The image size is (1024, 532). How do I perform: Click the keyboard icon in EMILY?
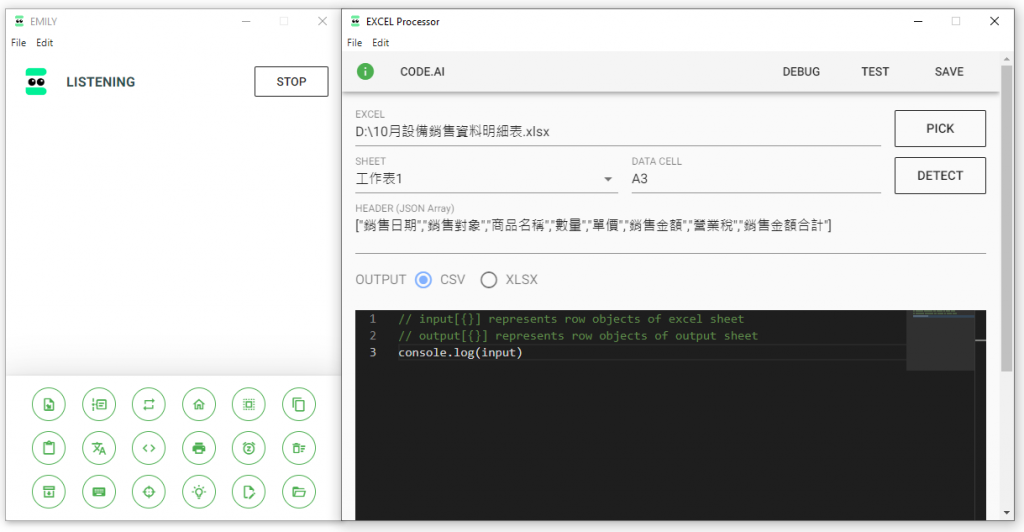coord(99,492)
